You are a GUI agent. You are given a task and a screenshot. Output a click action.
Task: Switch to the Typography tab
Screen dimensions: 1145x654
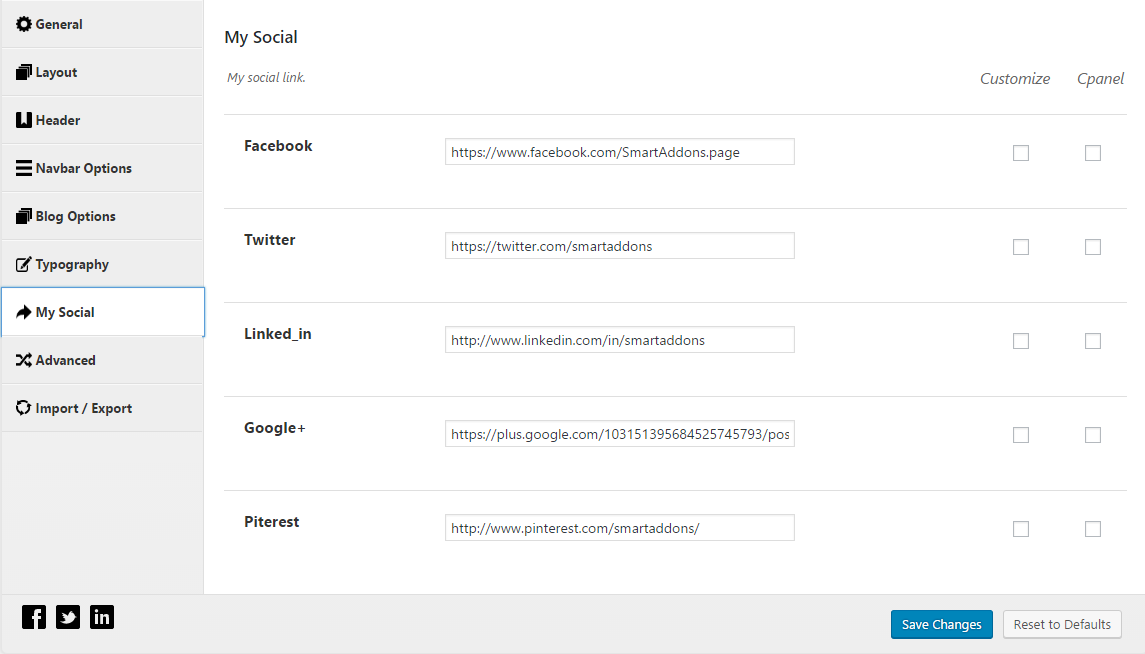102,264
